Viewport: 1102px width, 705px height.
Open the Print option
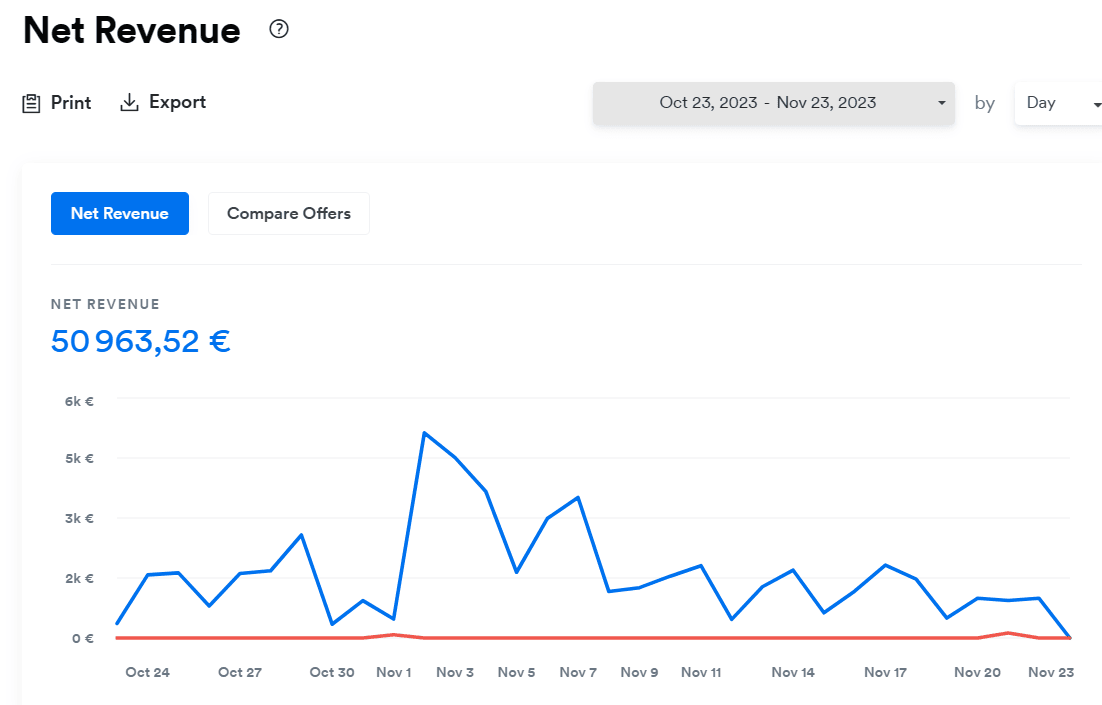click(x=56, y=103)
